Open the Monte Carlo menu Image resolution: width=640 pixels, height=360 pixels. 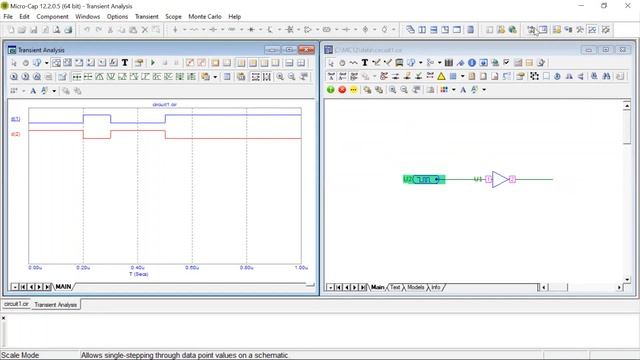point(204,17)
